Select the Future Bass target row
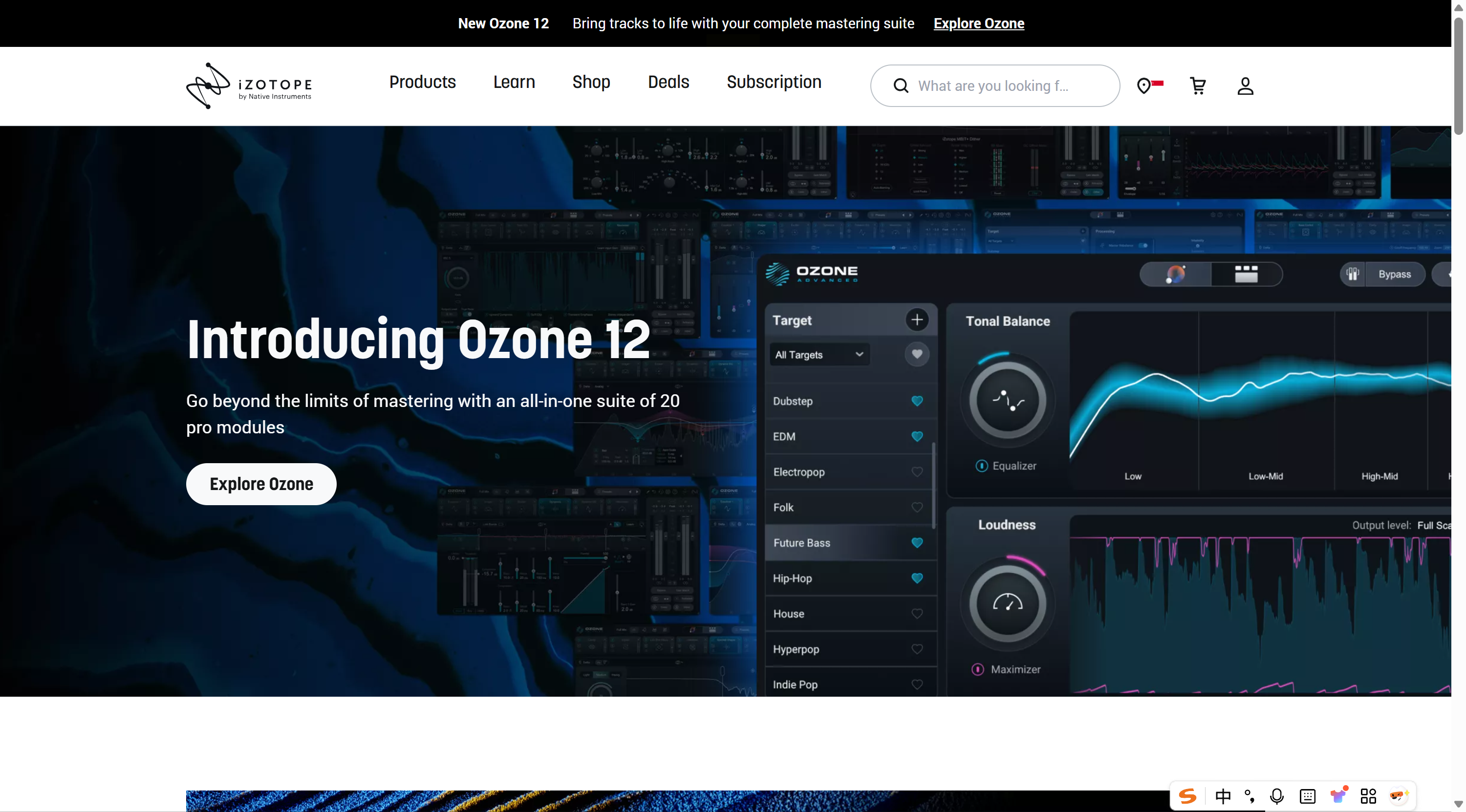1466x812 pixels. (x=851, y=543)
